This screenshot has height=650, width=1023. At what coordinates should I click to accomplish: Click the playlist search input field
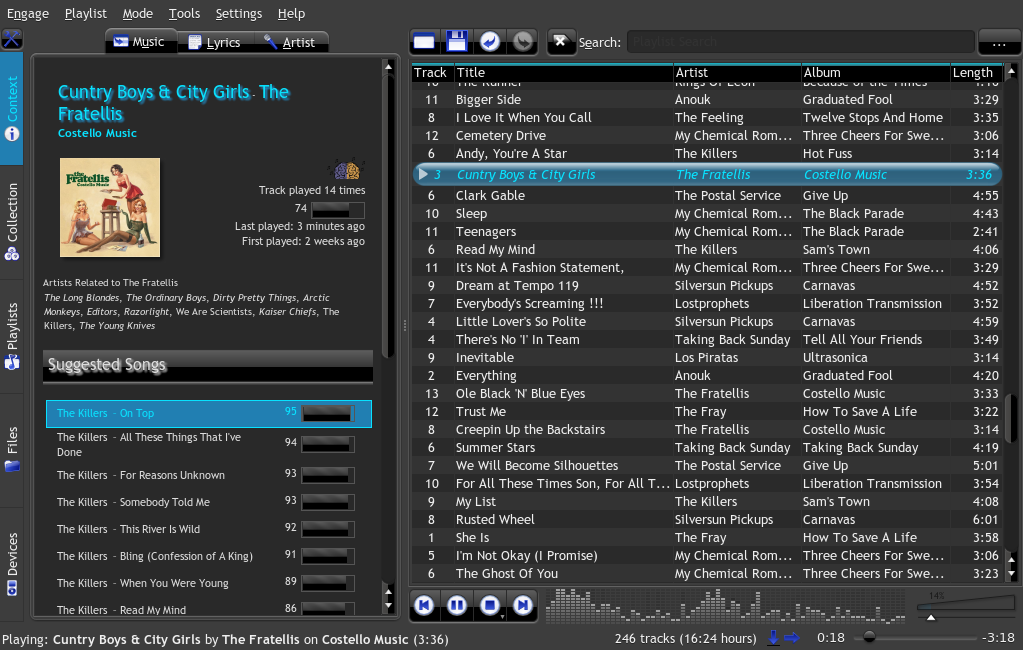(x=801, y=42)
